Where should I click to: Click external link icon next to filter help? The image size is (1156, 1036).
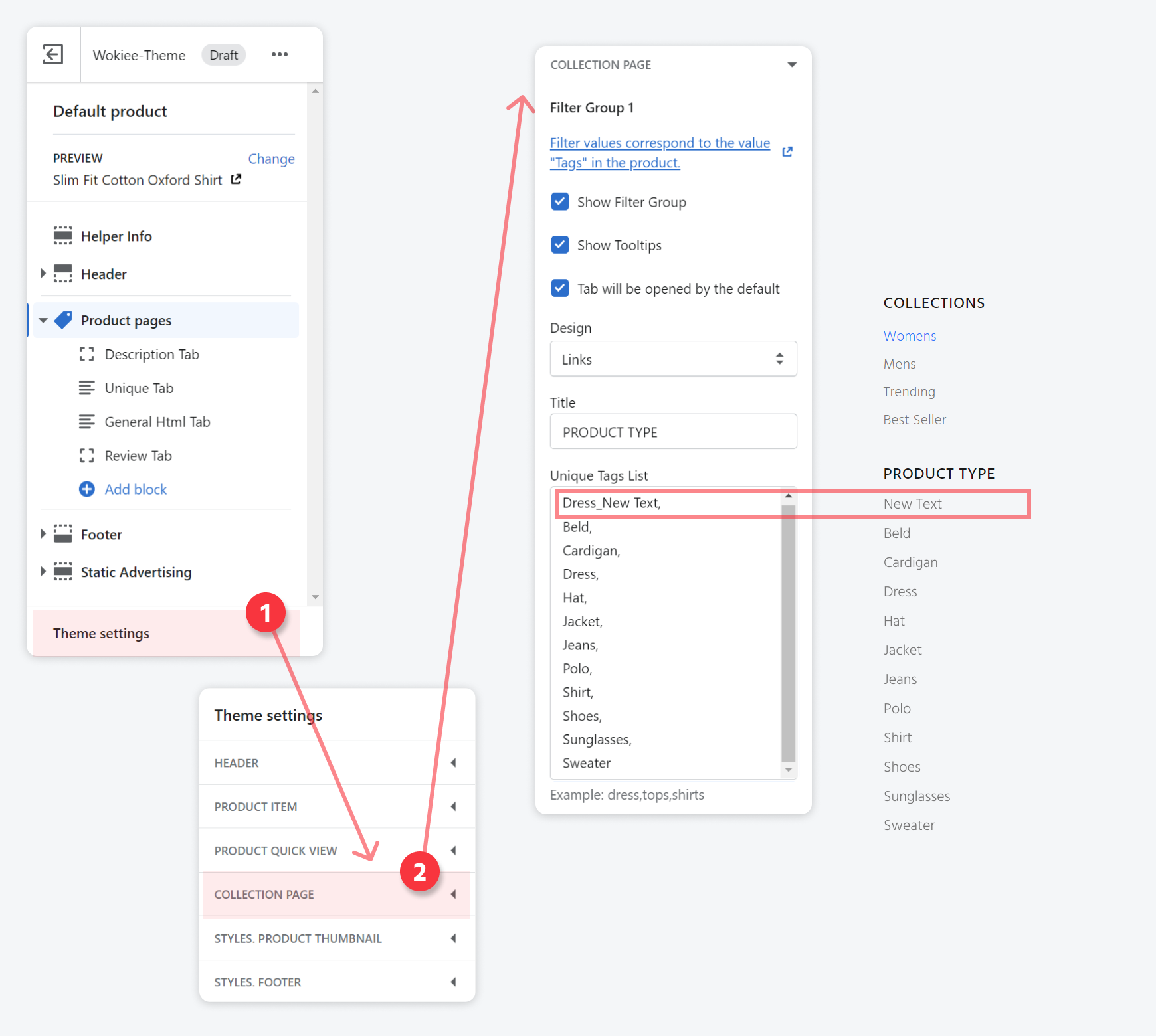point(787,152)
